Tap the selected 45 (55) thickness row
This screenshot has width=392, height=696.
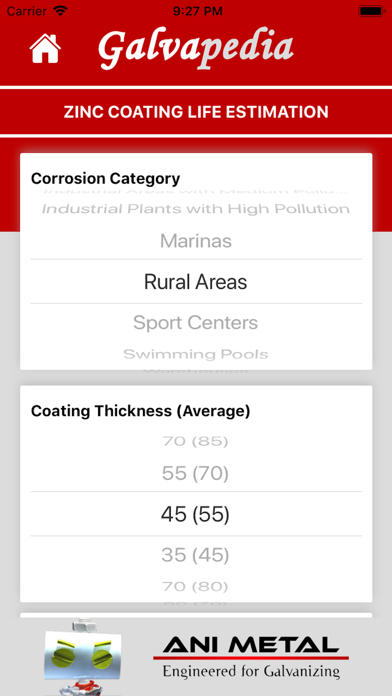(x=196, y=514)
